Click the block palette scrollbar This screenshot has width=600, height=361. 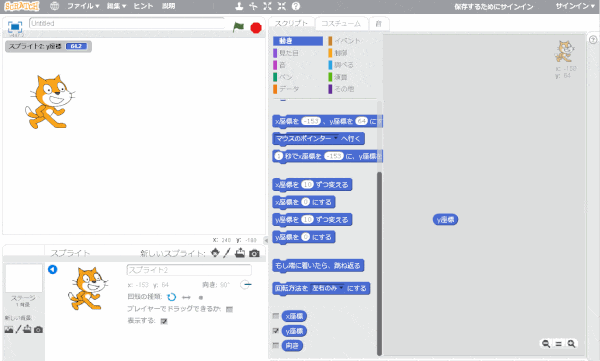point(379,263)
